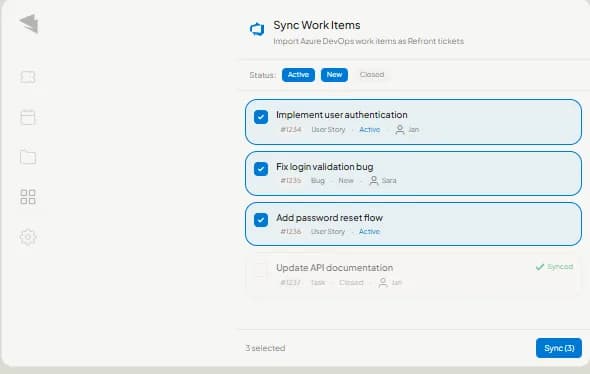This screenshot has width=590, height=374.
Task: Click the Add password reset flow title
Action: 329,218
